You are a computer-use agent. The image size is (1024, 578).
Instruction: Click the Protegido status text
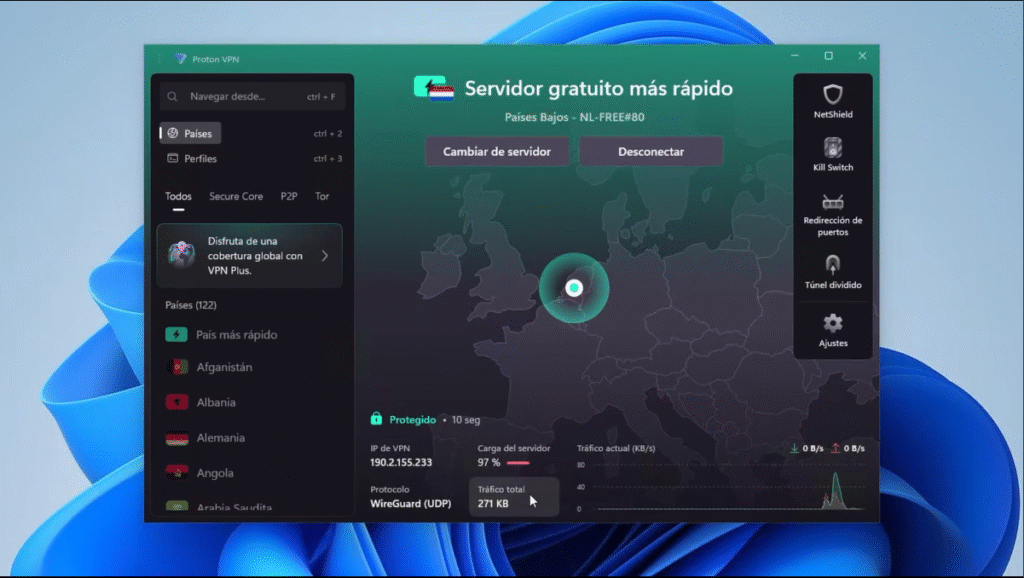[412, 420]
